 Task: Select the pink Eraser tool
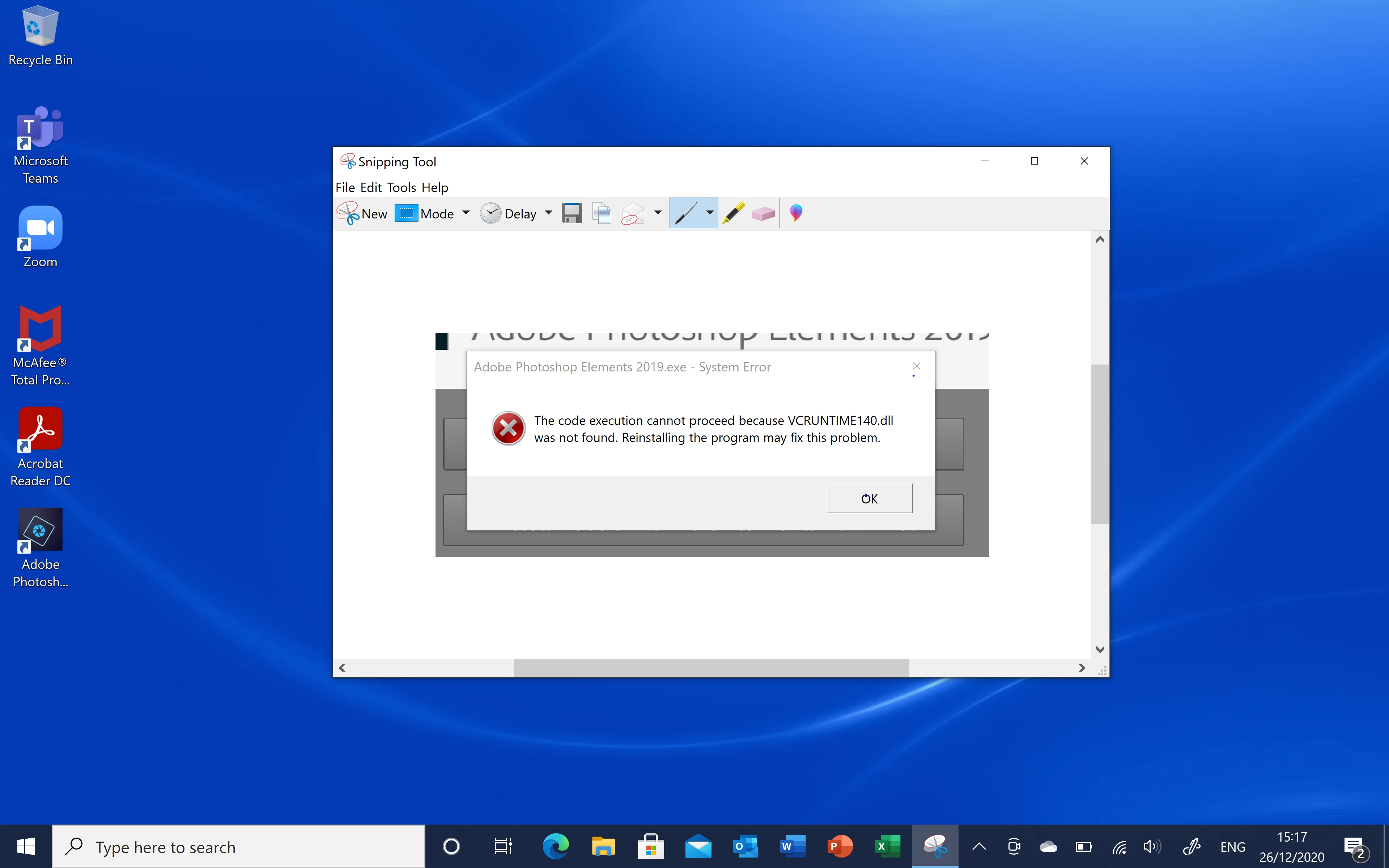coord(763,213)
